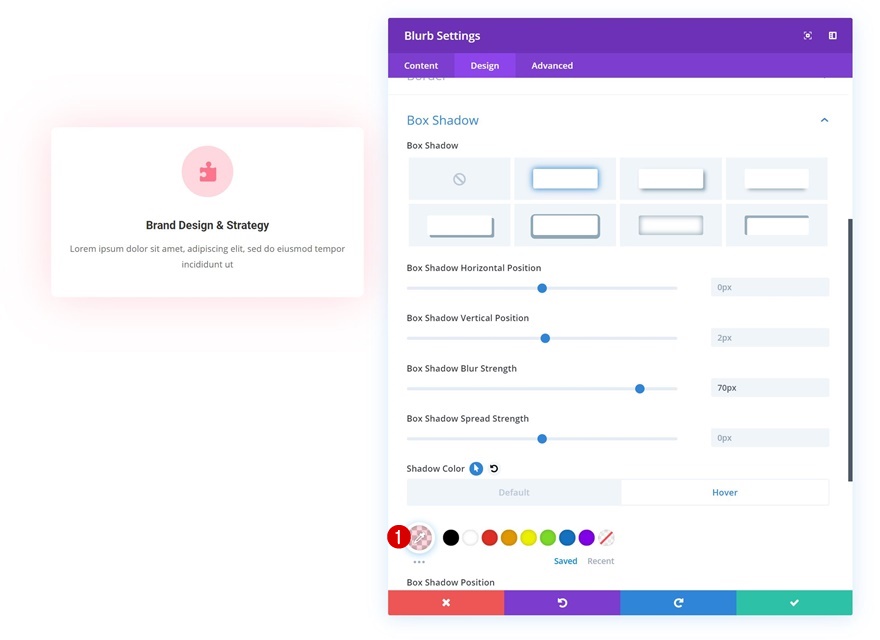Expand more color options via three dots
The height and width of the screenshot is (640, 880).
click(x=419, y=562)
